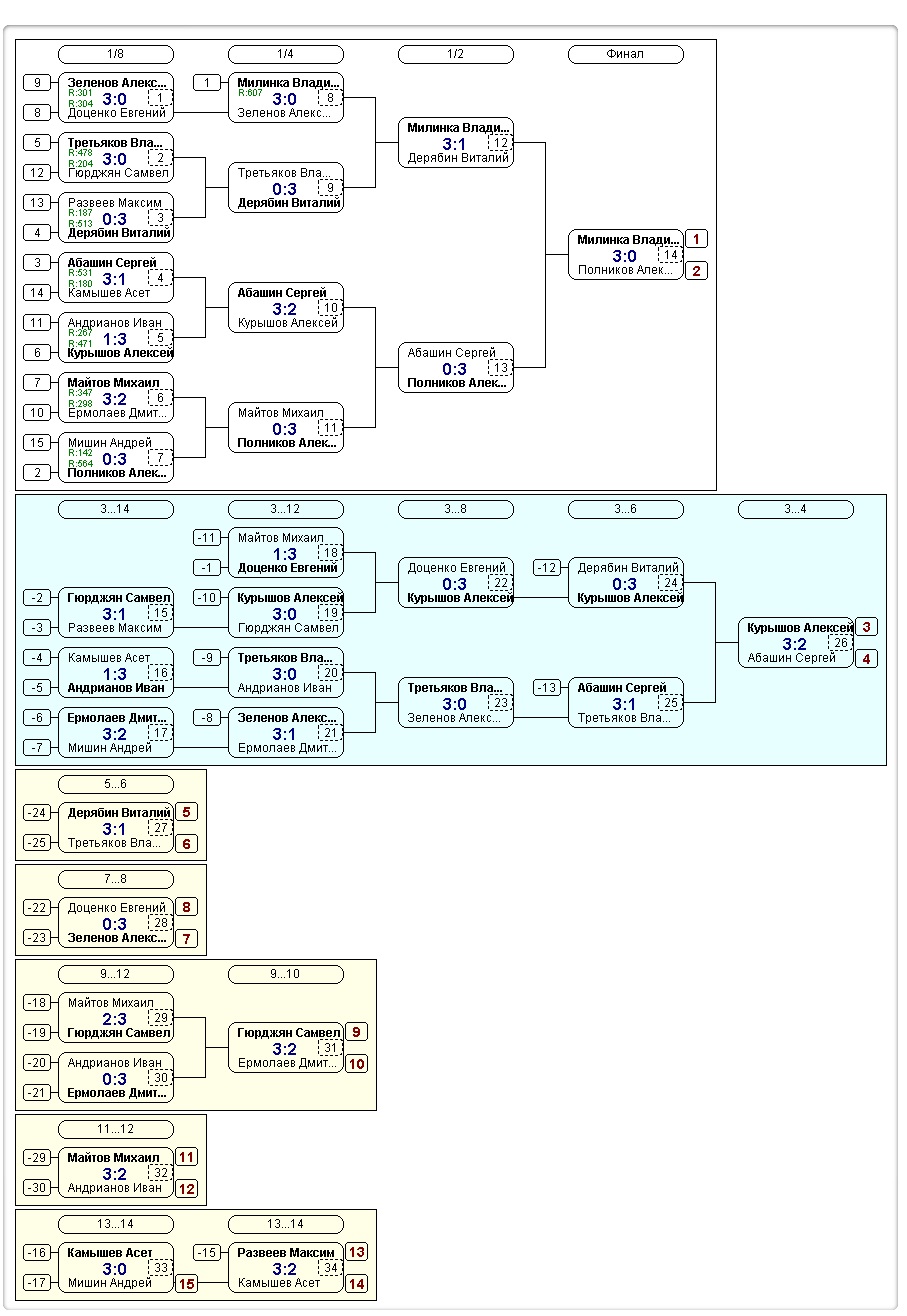Select the "9...10" bracket header
Image resolution: width=907 pixels, height=1316 pixels.
click(x=286, y=974)
